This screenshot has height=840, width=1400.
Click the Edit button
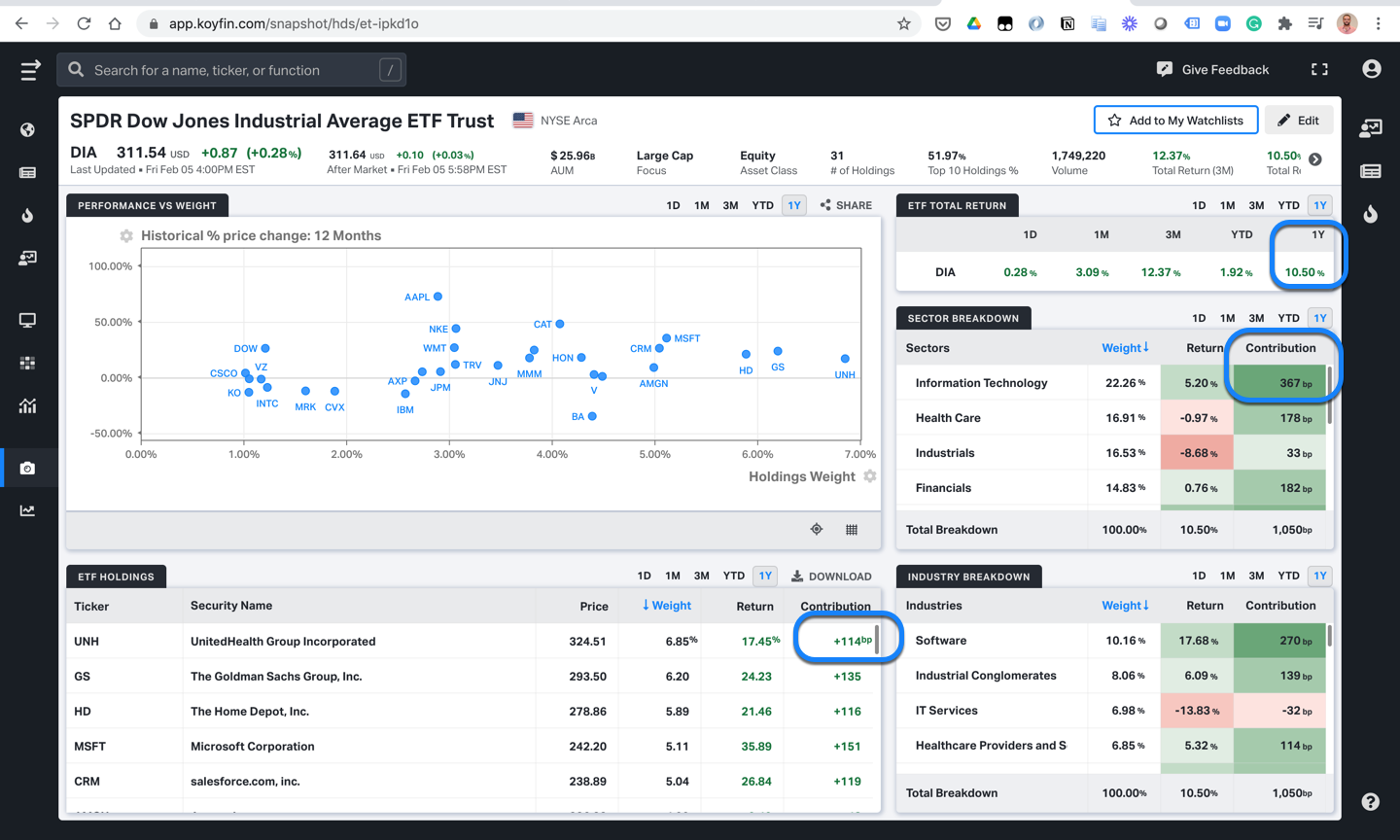pyautogui.click(x=1299, y=121)
